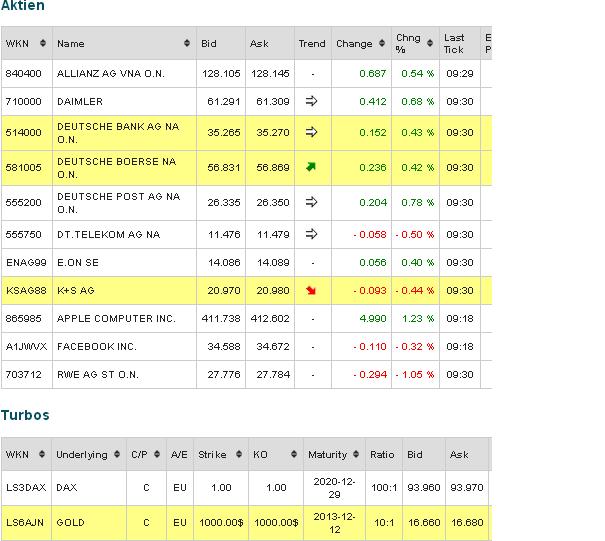Screen dimensions: 605x541
Task: Click DAX turbo bid 93.960
Action: (x=424, y=487)
